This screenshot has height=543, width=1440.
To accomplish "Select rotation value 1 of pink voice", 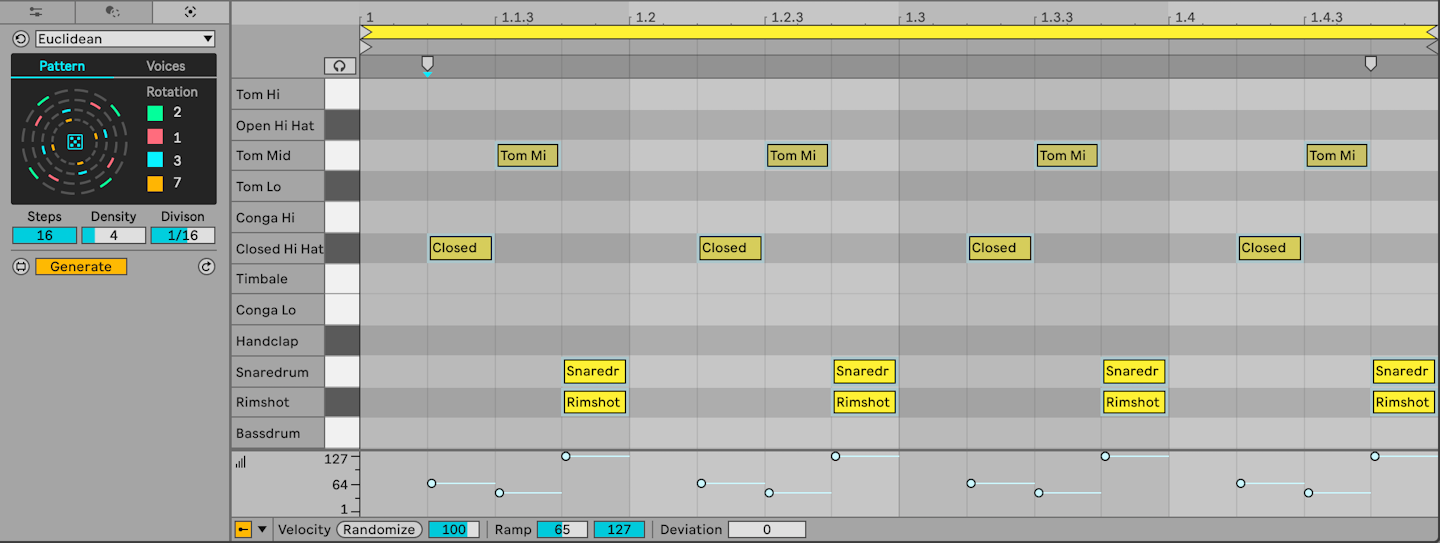I will [178, 137].
